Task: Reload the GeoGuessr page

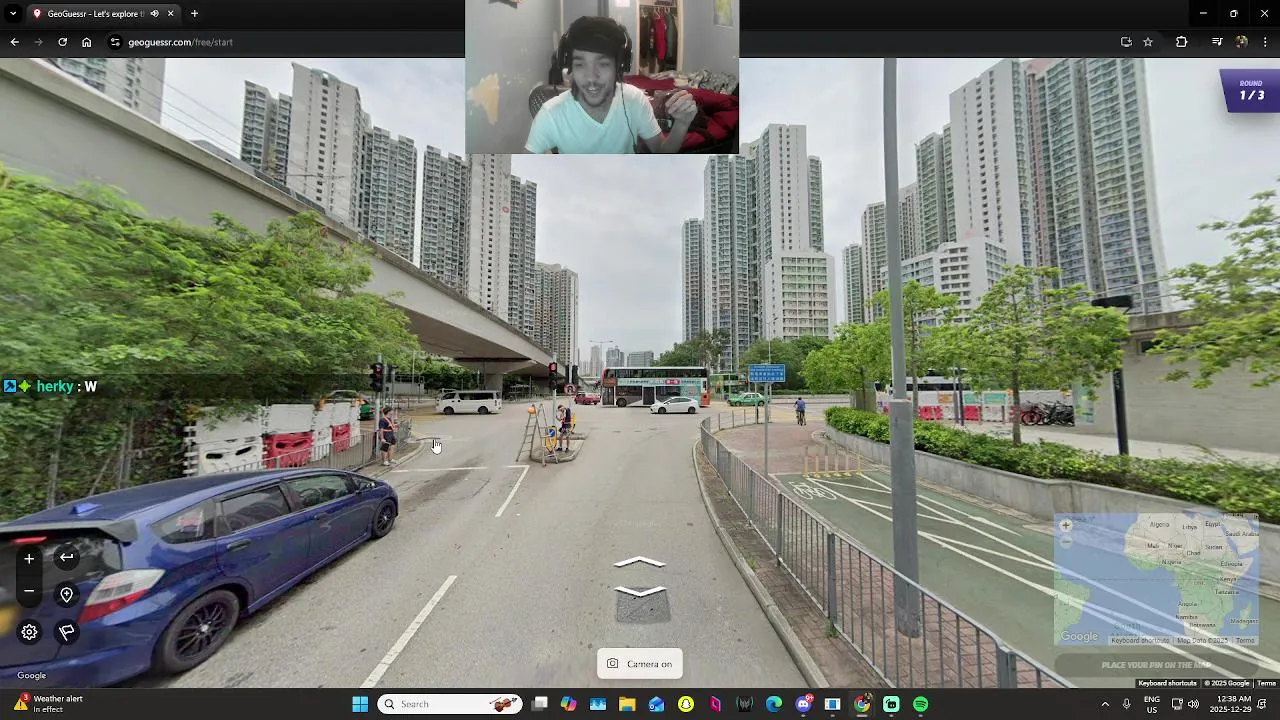Action: pos(62,42)
